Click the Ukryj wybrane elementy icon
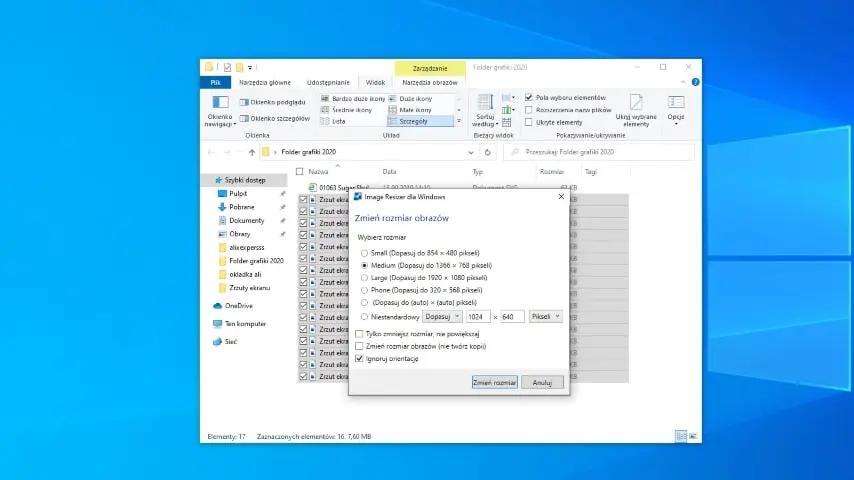Image resolution: width=854 pixels, height=480 pixels. pos(636,102)
